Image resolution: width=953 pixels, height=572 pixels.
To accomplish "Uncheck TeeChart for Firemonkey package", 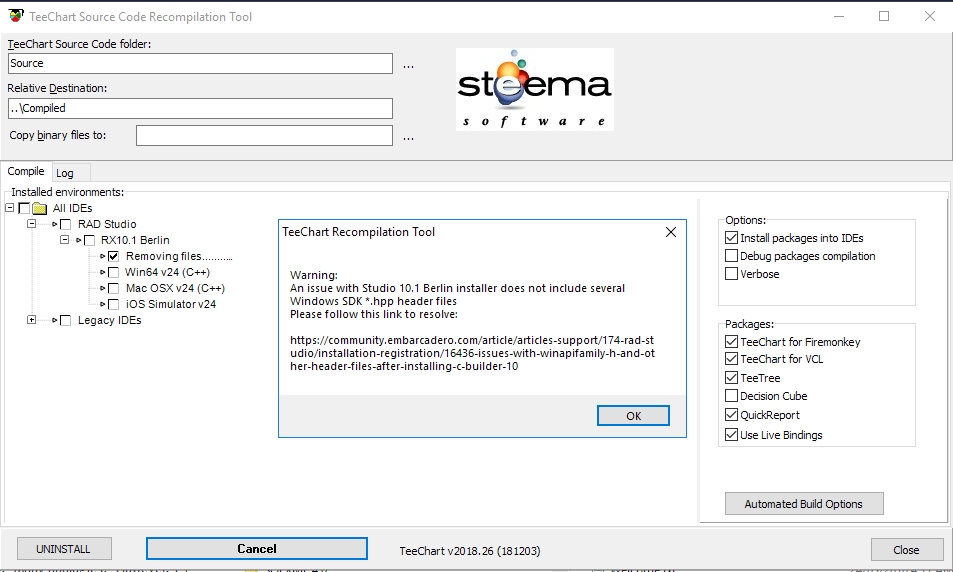I will 732,342.
